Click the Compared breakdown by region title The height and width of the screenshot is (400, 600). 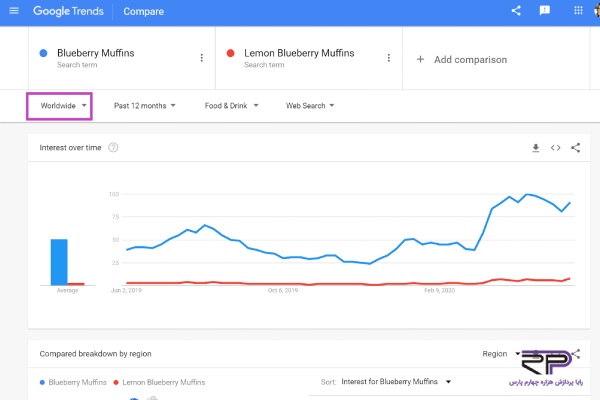pyautogui.click(x=95, y=354)
